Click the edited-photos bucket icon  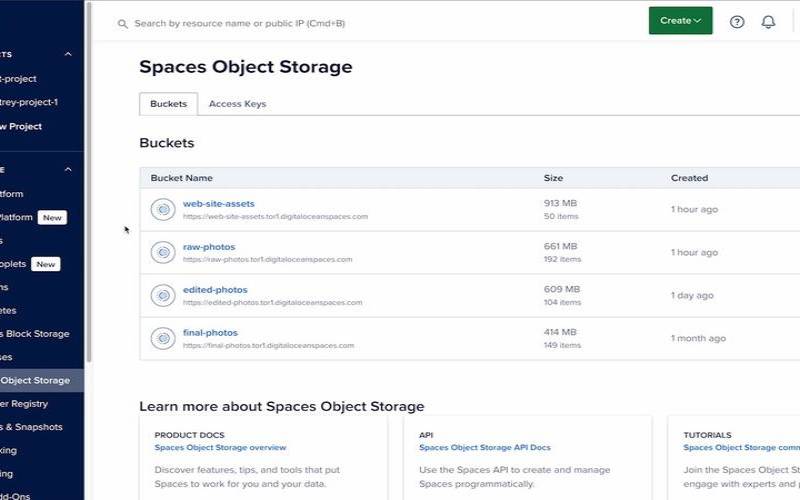pyautogui.click(x=163, y=295)
